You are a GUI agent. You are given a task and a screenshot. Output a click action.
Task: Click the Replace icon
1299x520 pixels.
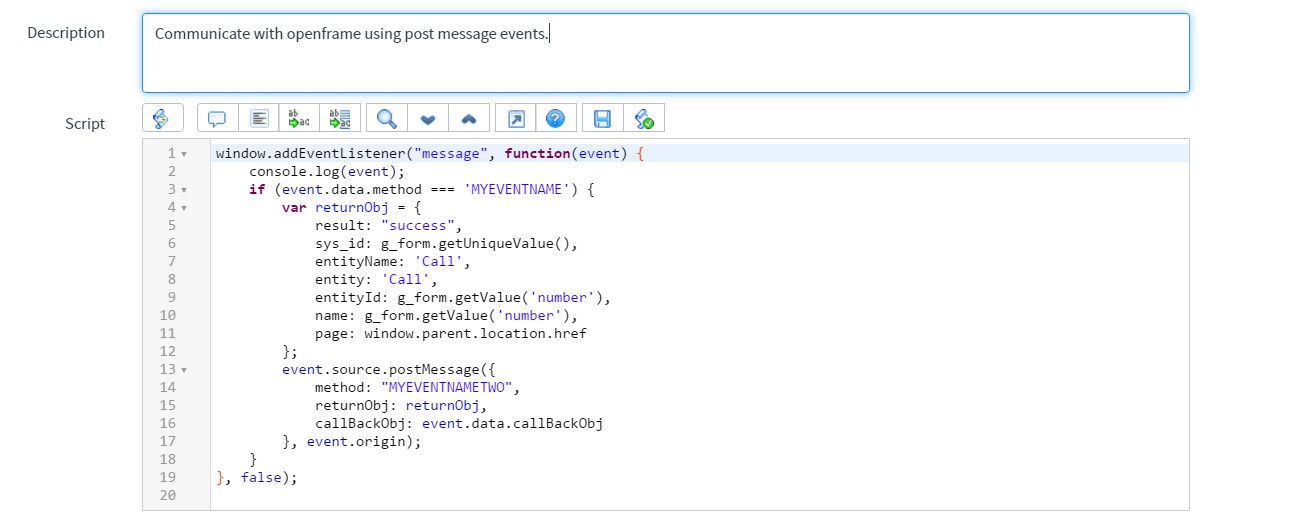click(299, 119)
